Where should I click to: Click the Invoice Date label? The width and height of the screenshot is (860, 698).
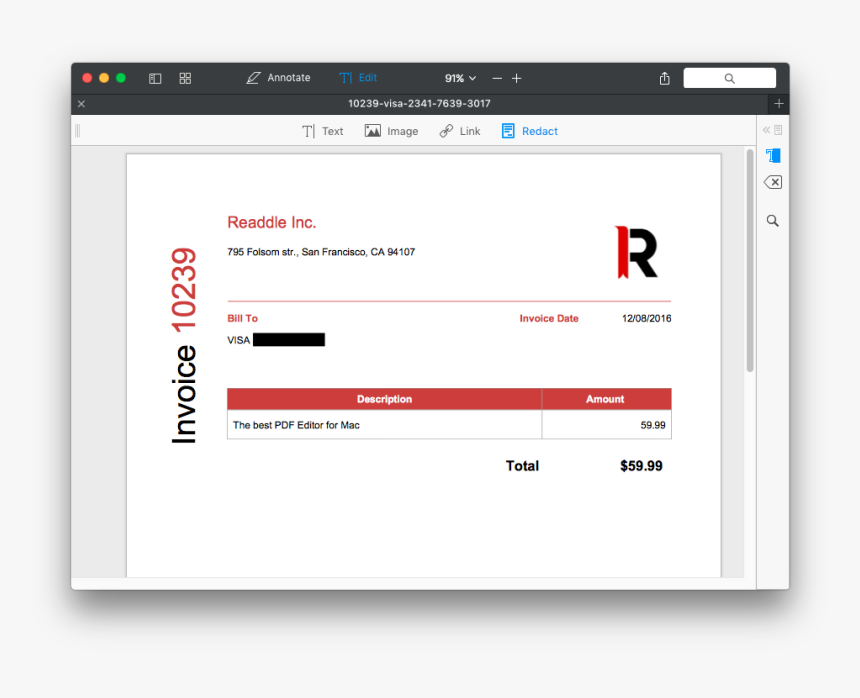pos(549,319)
